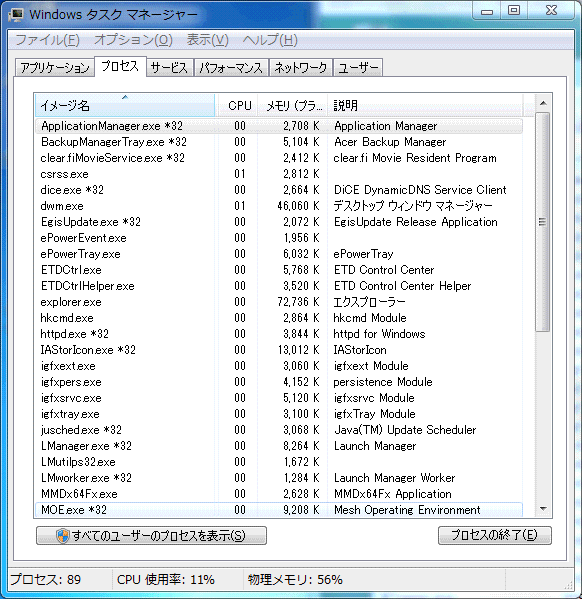The image size is (582, 599).
Task: Click the CPU 使用率: 11% status entry
Action: click(x=166, y=580)
